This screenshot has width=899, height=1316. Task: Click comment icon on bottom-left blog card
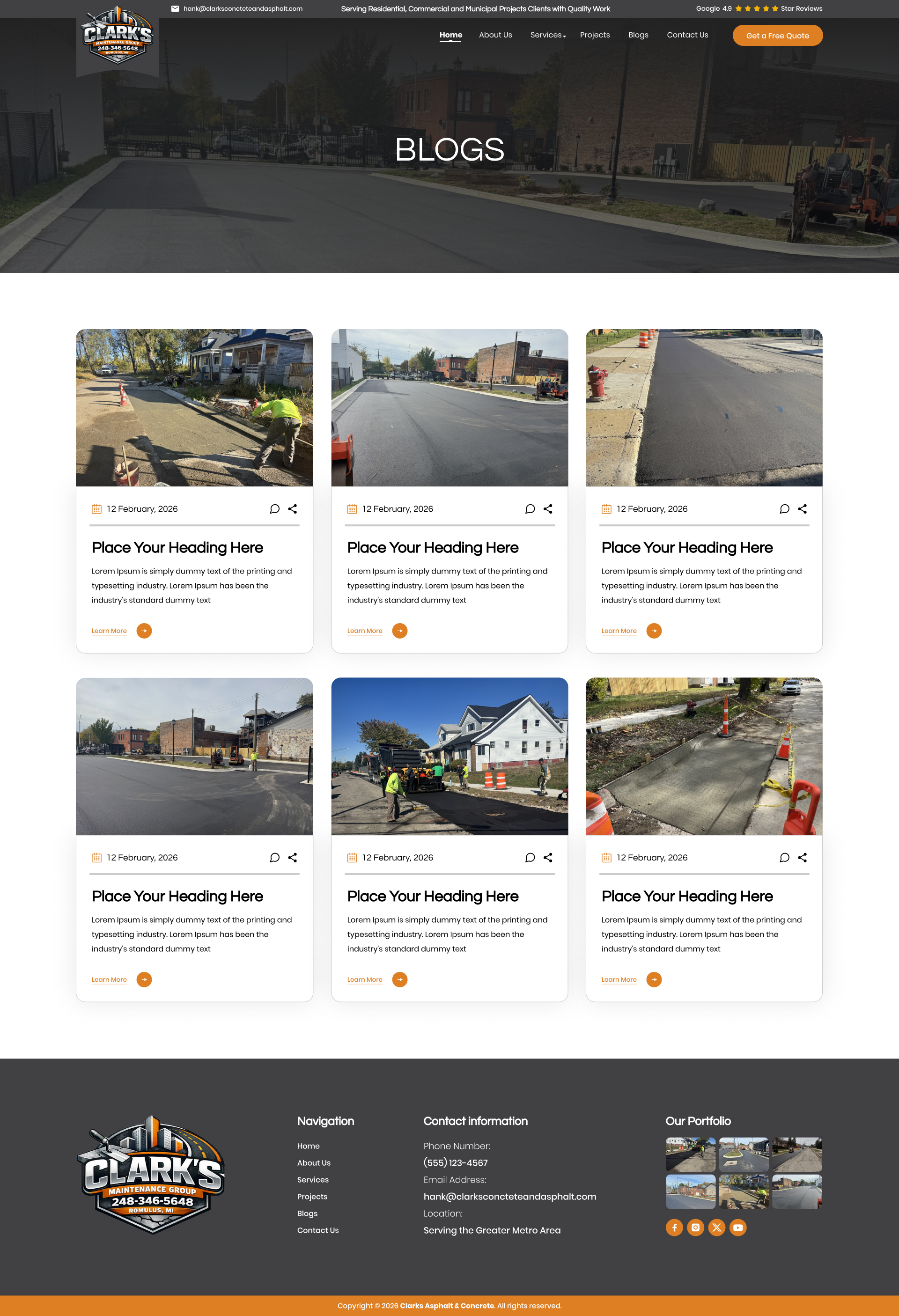tap(274, 857)
